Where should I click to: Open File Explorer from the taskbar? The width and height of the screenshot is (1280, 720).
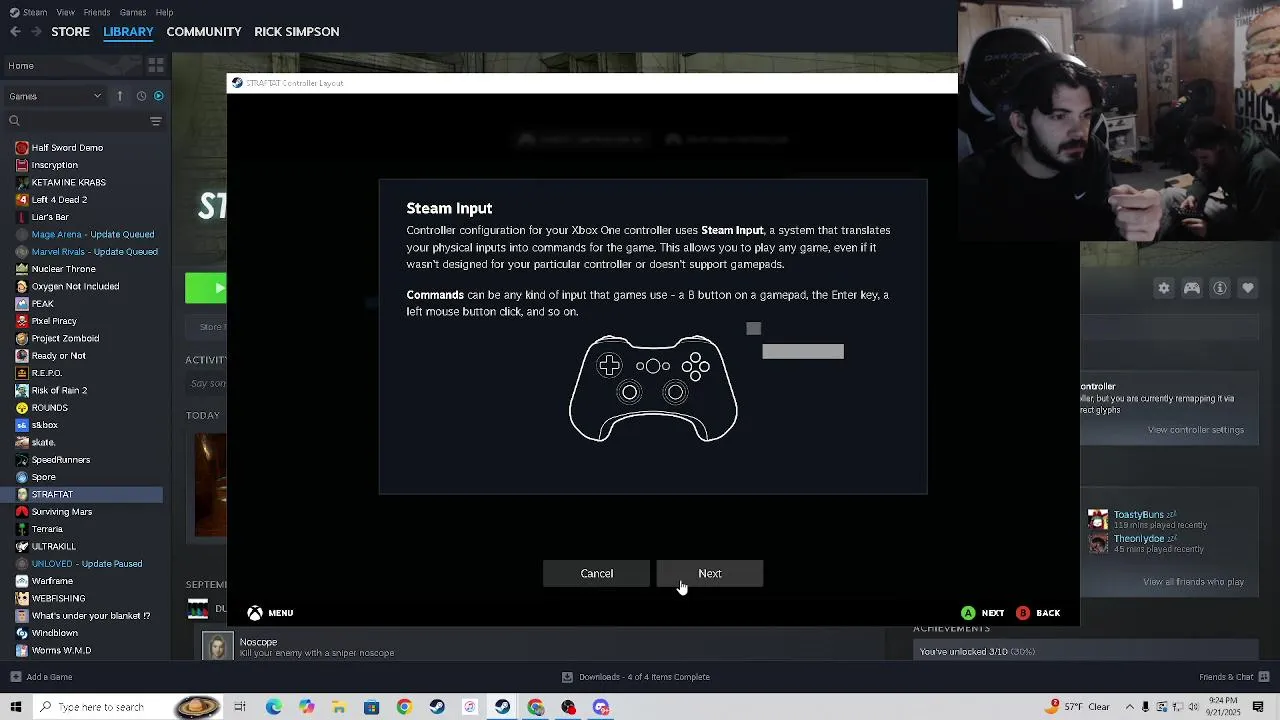pyautogui.click(x=339, y=707)
